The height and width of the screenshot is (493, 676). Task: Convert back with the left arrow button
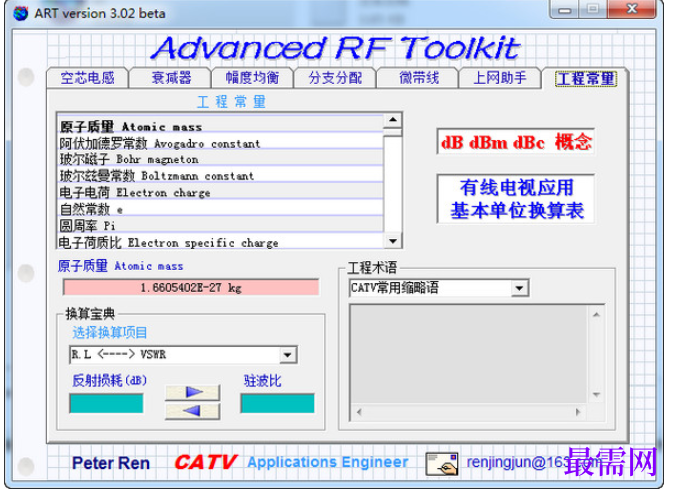193,411
